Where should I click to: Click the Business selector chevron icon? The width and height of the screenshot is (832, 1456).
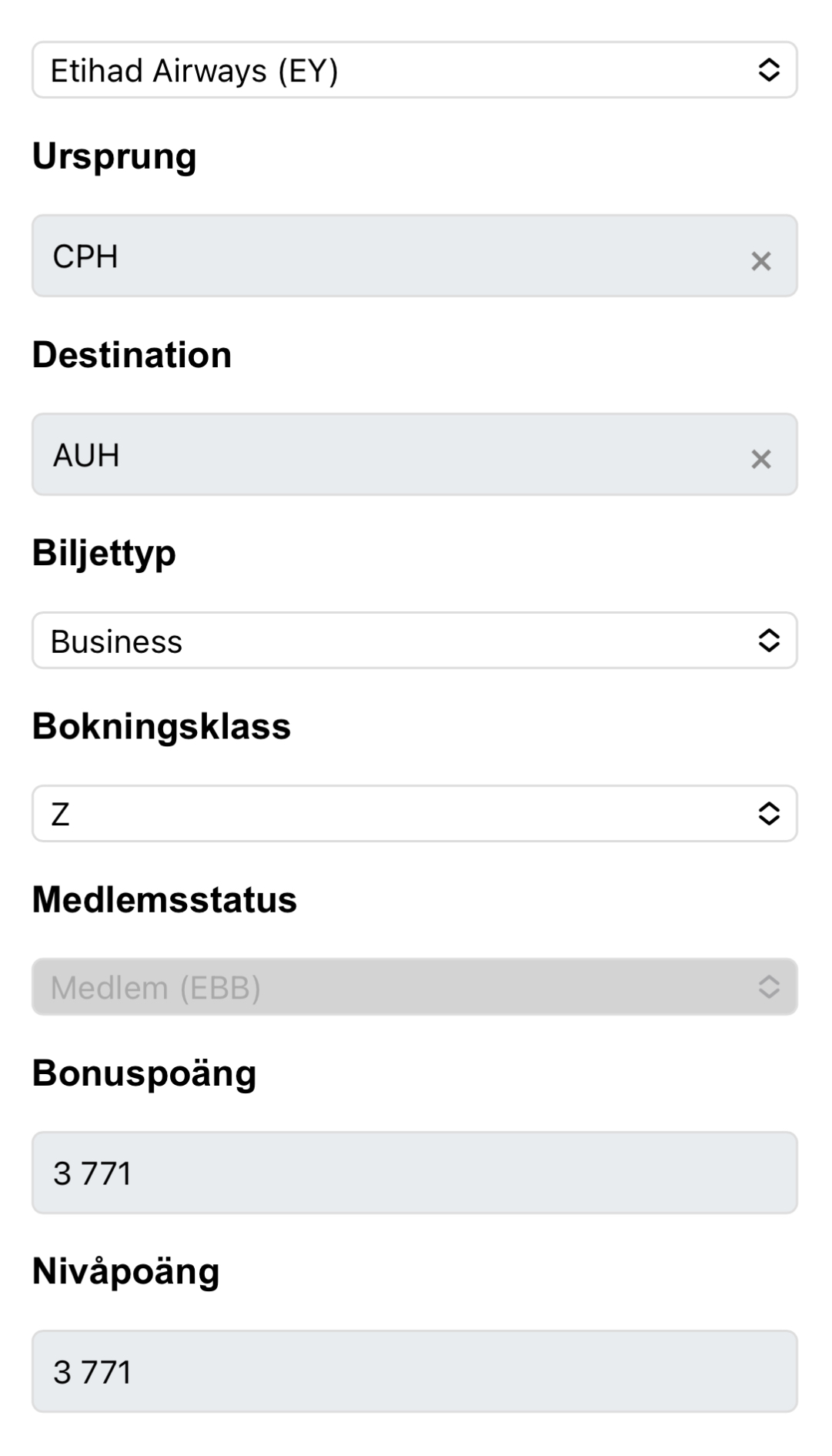768,641
